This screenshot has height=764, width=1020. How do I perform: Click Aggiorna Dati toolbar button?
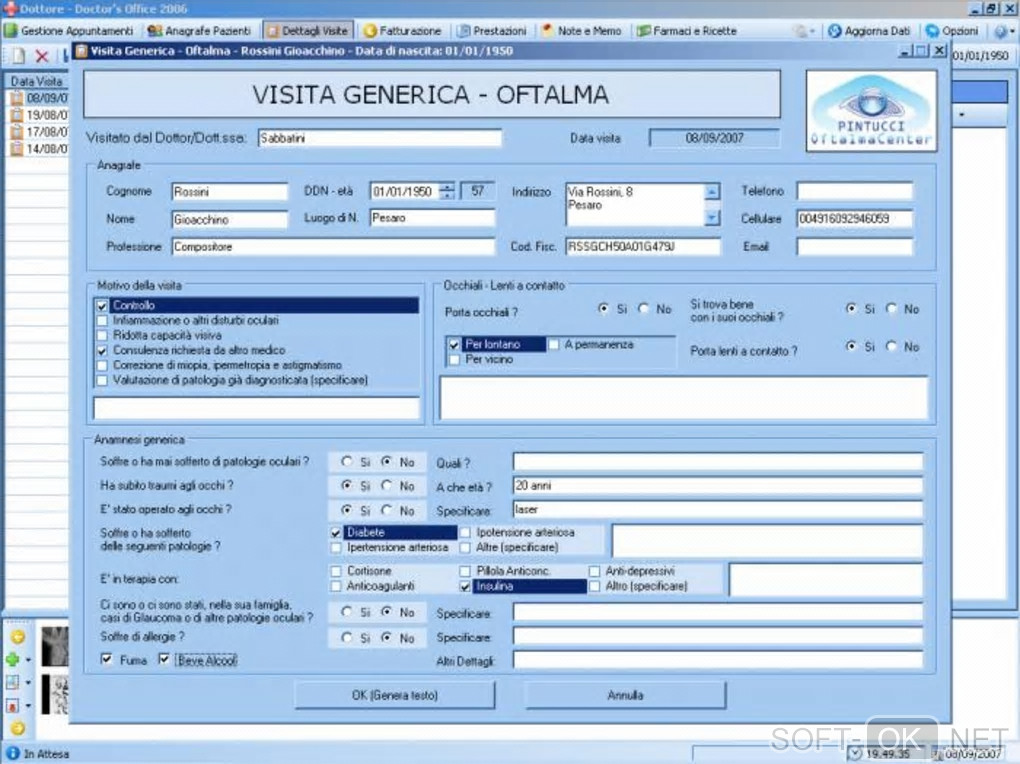(869, 31)
